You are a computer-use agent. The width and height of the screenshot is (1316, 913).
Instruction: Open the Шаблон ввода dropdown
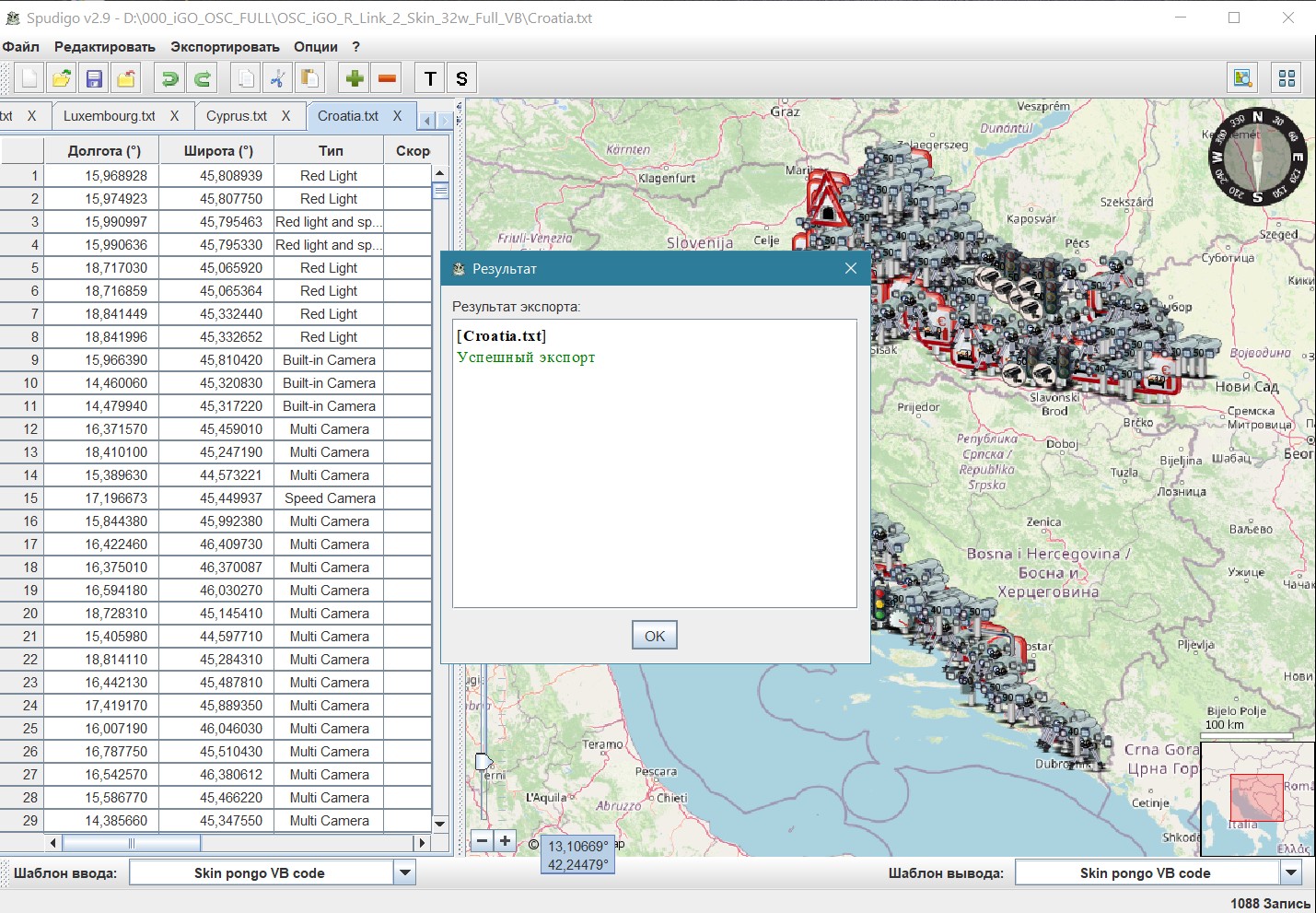(404, 872)
